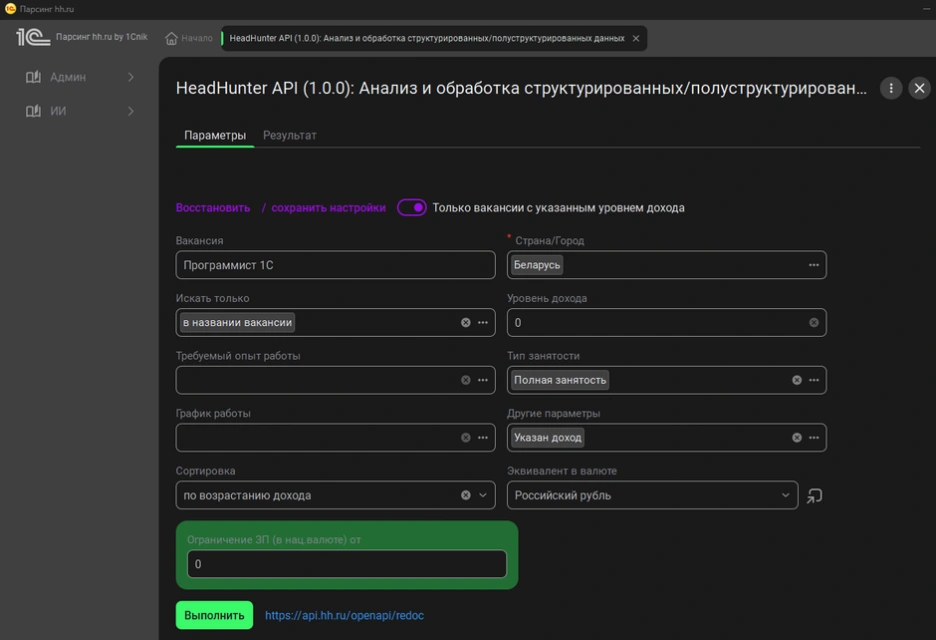This screenshot has width=936, height=640.
Task: Open selection list for Другие параметры
Action: click(x=814, y=438)
